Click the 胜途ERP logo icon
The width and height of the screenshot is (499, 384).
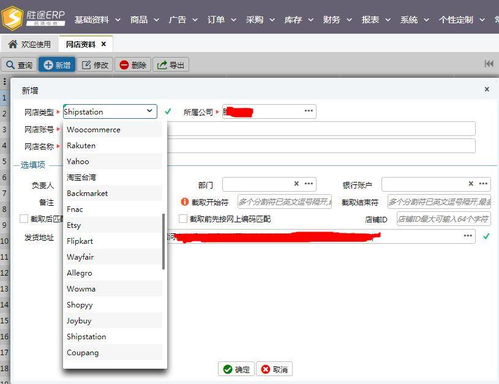(13, 18)
